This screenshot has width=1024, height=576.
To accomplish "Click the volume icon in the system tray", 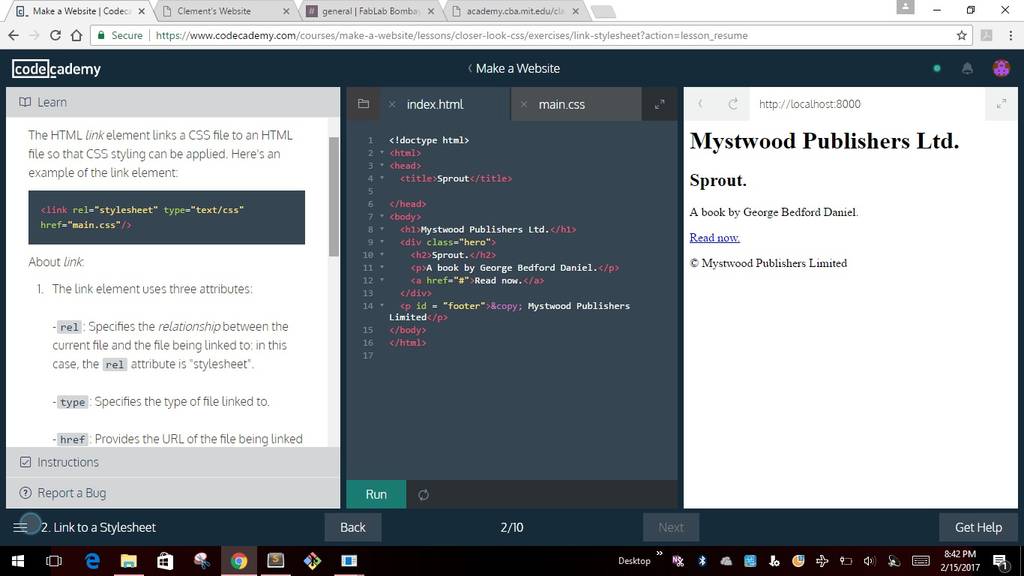I will (x=869, y=560).
